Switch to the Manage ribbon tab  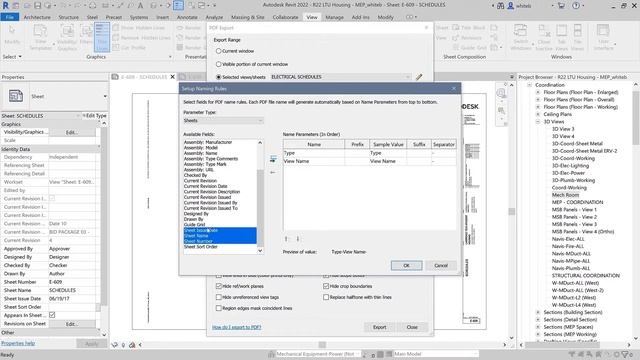coord(334,17)
